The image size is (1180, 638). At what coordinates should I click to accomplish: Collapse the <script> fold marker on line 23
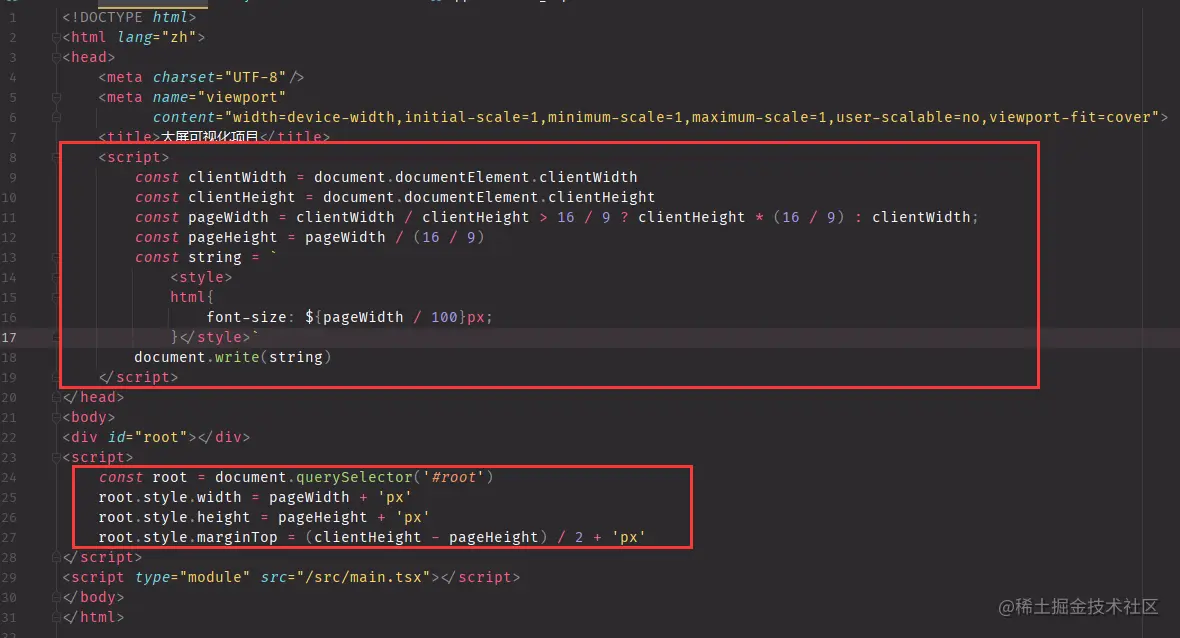[x=56, y=457]
